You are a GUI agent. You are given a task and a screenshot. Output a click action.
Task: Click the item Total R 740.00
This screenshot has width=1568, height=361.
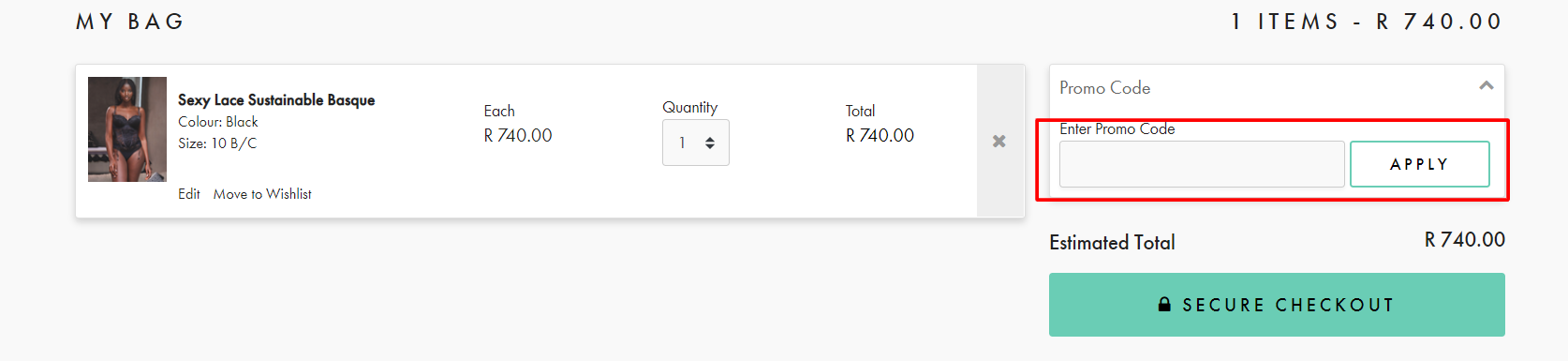pos(880,136)
